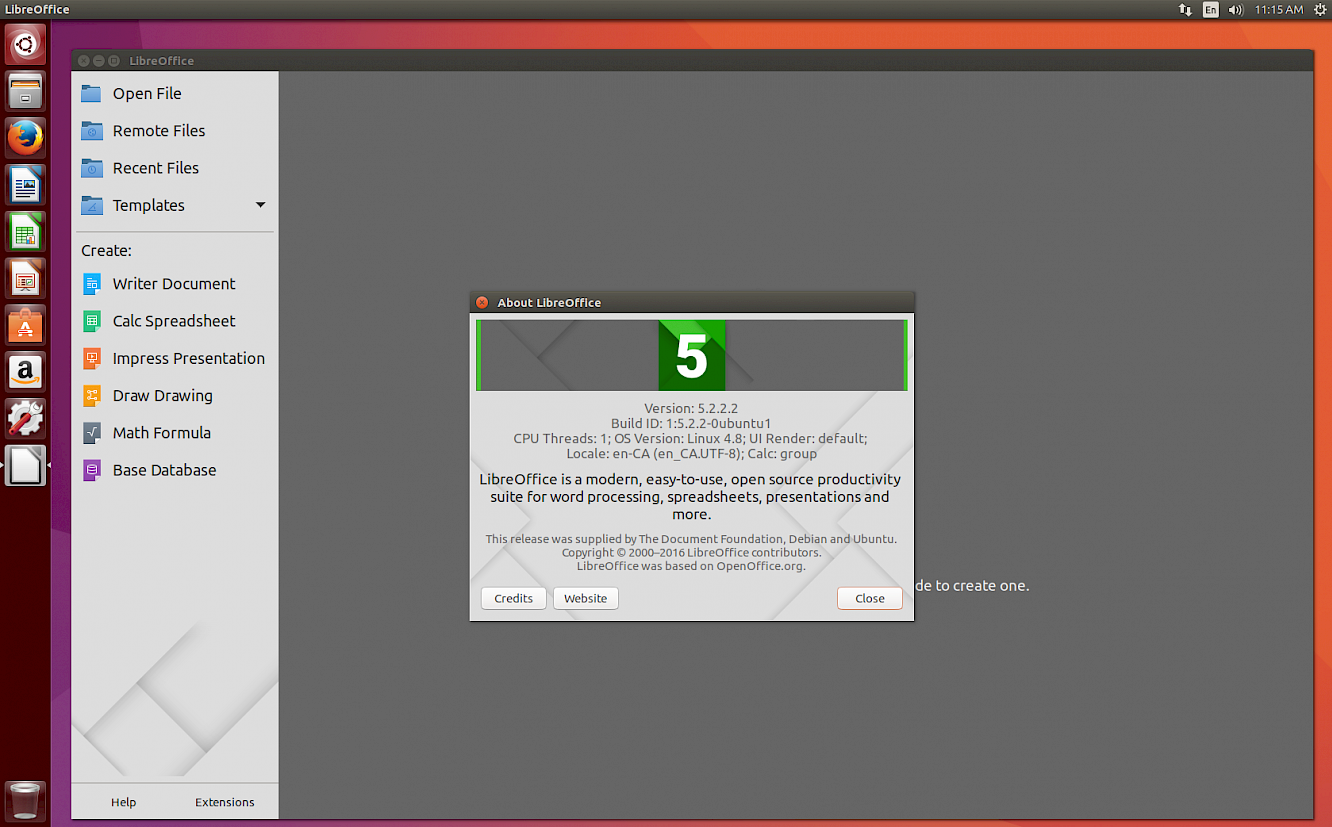
Task: Open the system power cog menu
Action: [1320, 10]
